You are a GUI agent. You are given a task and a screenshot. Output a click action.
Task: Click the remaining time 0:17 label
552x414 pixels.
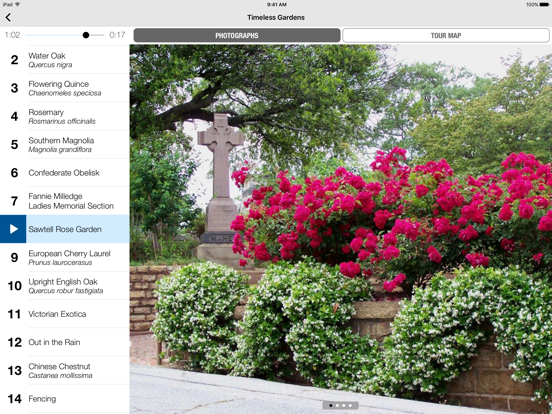(117, 35)
